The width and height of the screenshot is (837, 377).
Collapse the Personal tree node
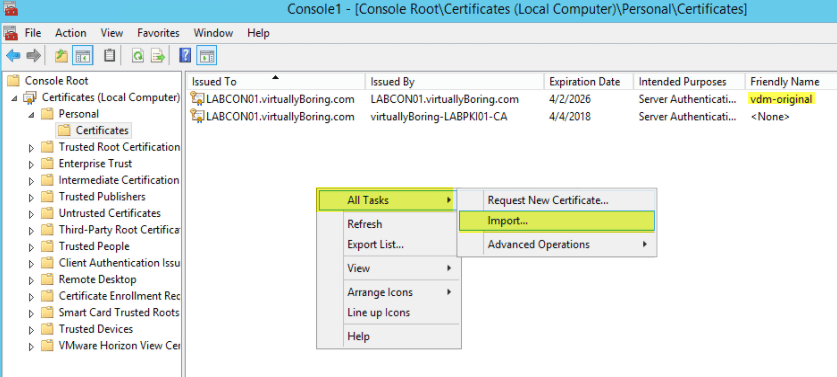pyautogui.click(x=31, y=115)
